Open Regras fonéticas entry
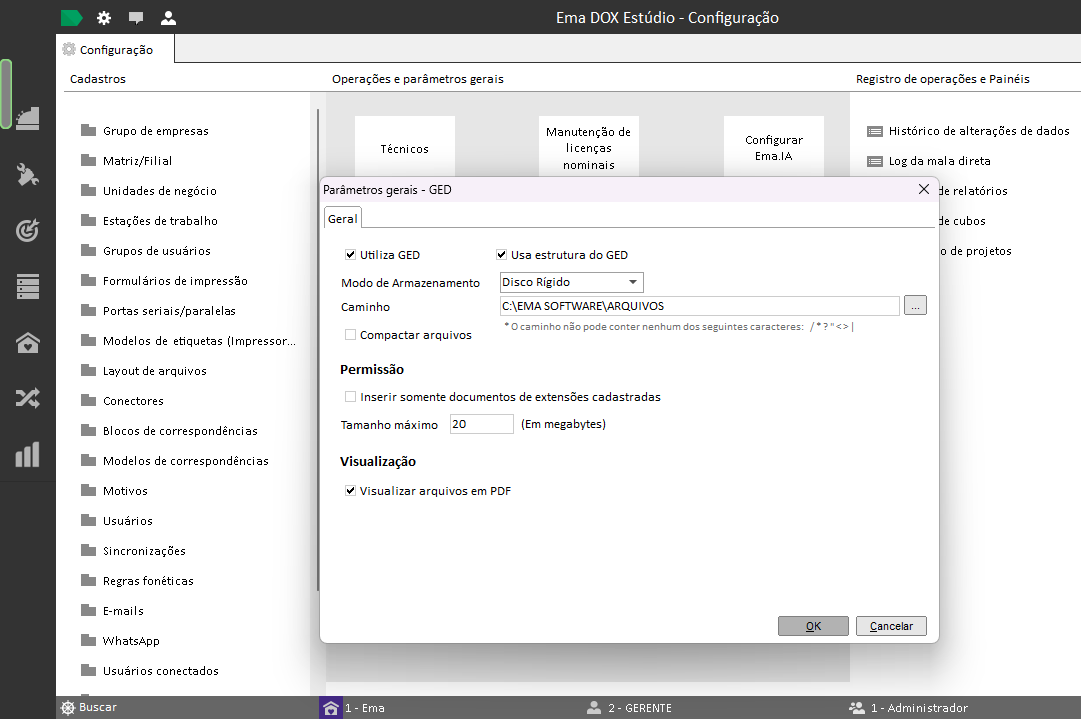 click(x=148, y=580)
